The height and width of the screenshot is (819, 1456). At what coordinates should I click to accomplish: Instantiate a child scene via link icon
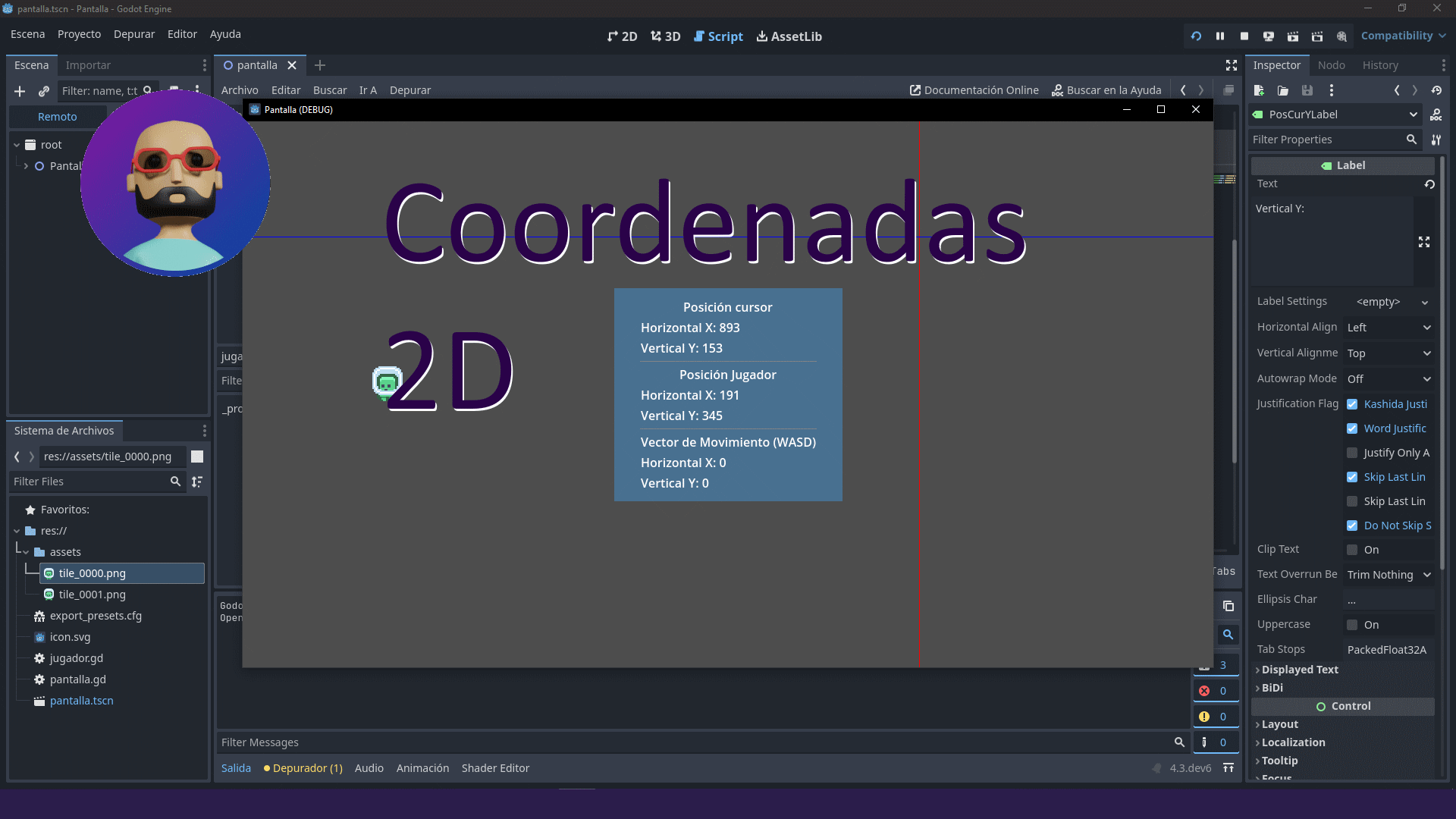[43, 91]
